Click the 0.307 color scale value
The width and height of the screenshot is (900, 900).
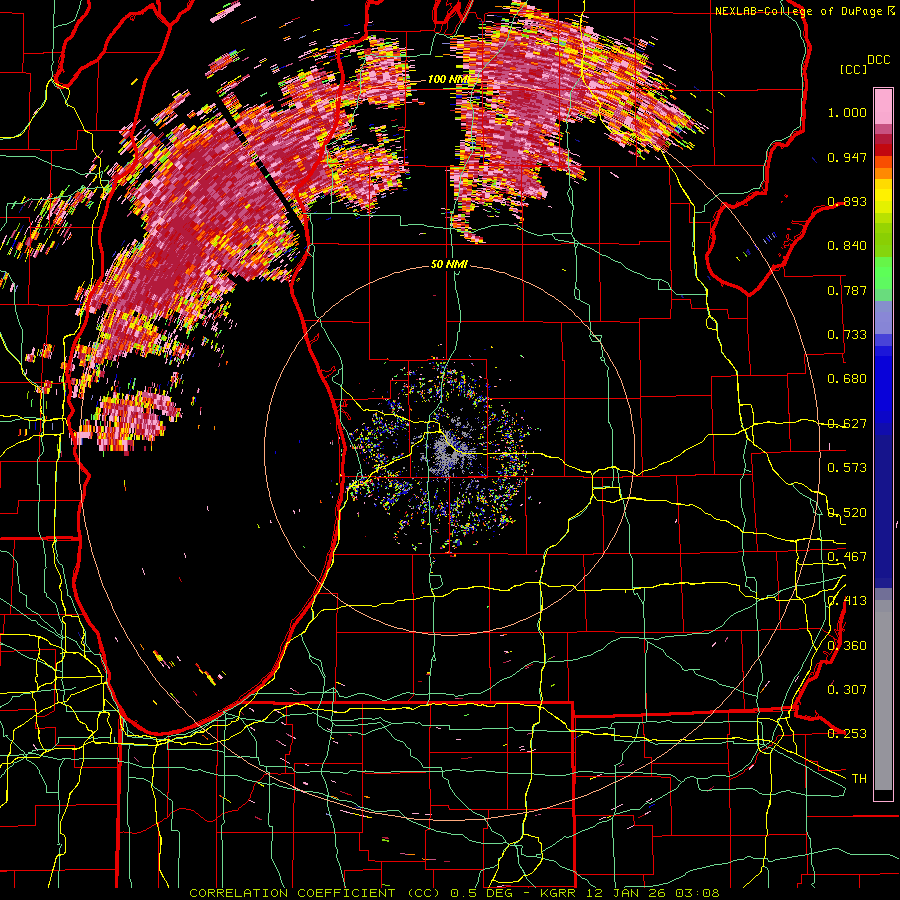pyautogui.click(x=847, y=690)
